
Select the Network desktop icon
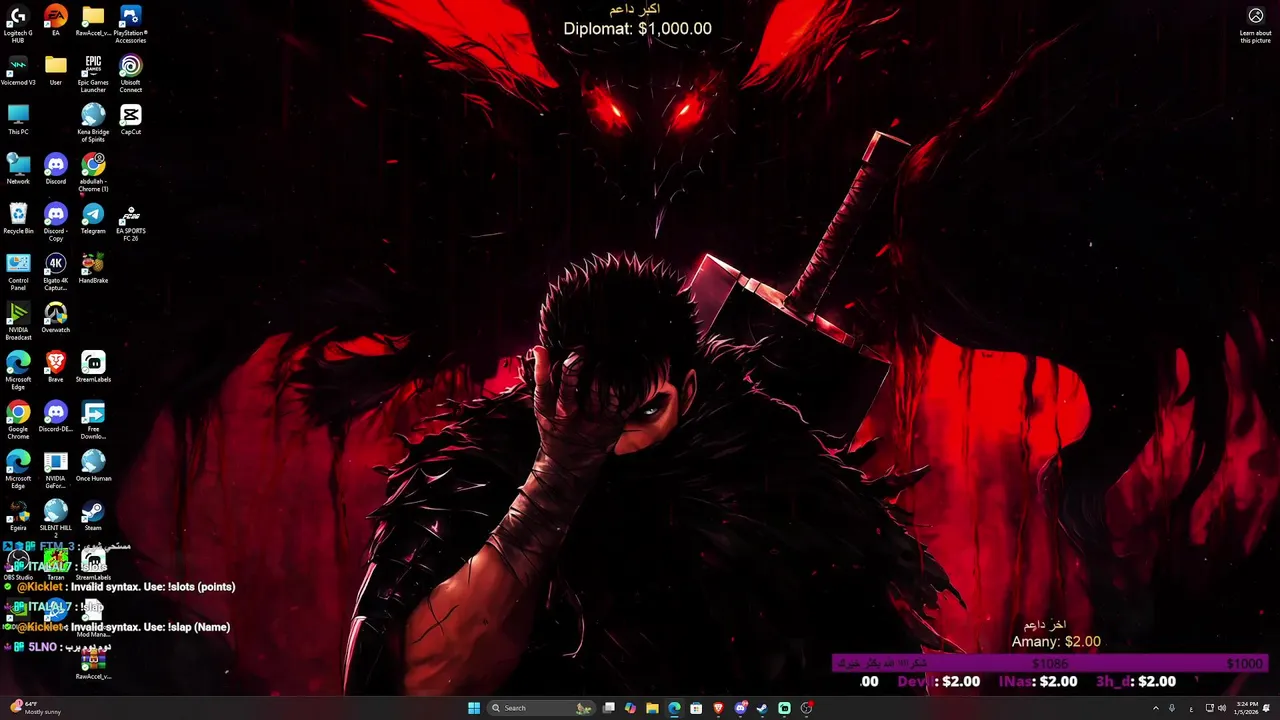(18, 169)
